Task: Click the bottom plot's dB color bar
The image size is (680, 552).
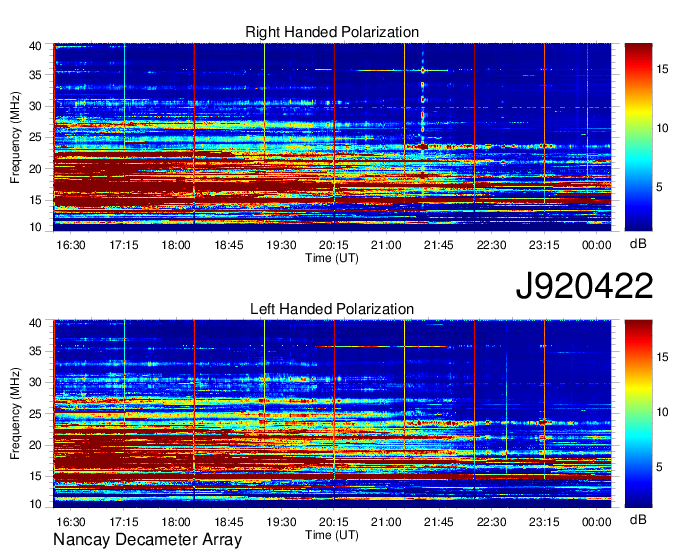Action: pos(638,414)
